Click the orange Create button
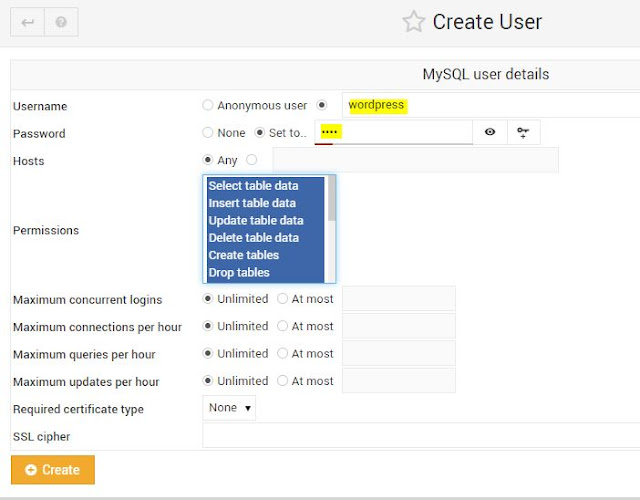The height and width of the screenshot is (500, 640). [x=53, y=470]
